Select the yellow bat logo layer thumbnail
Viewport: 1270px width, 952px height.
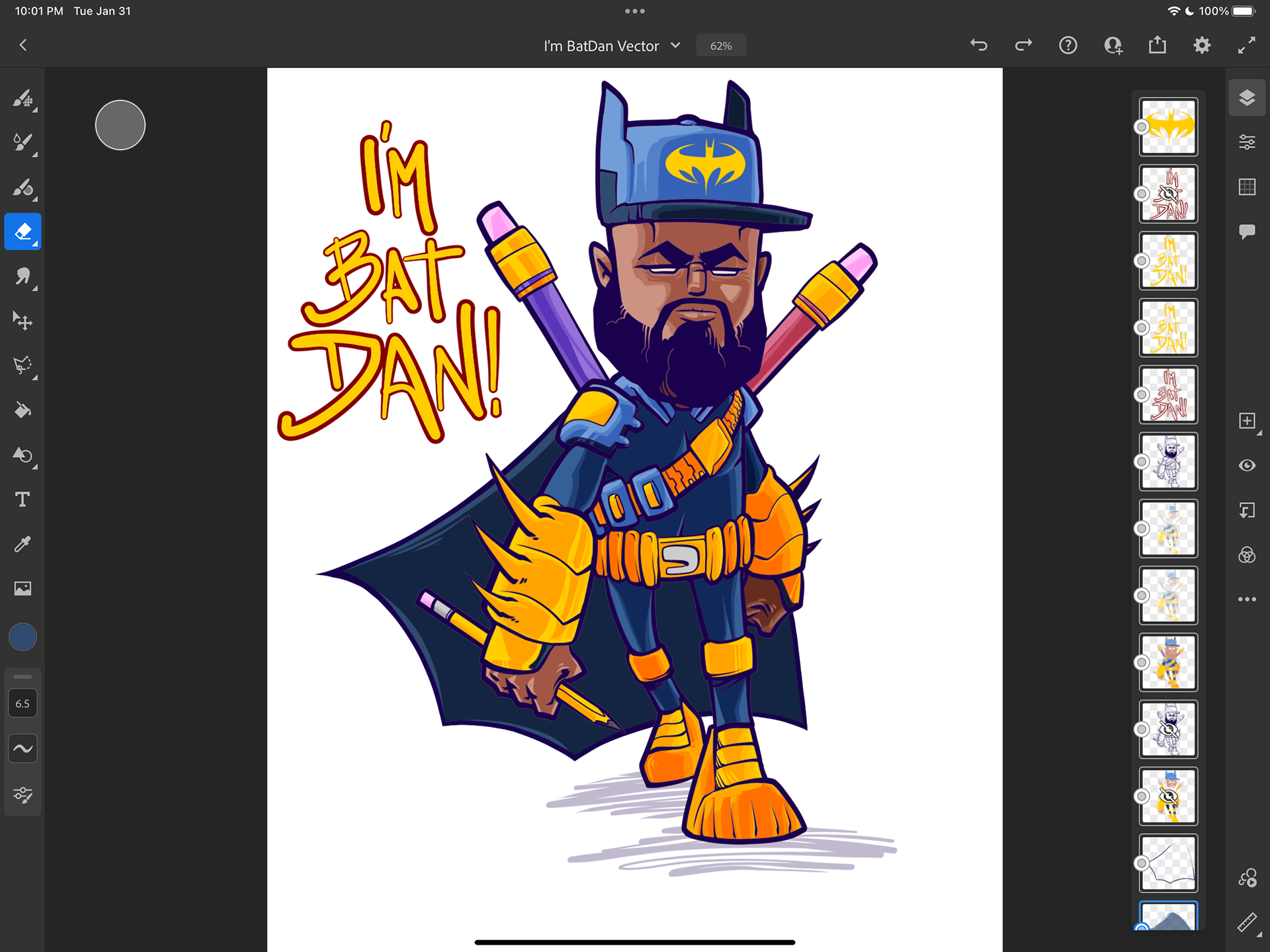coord(1168,127)
